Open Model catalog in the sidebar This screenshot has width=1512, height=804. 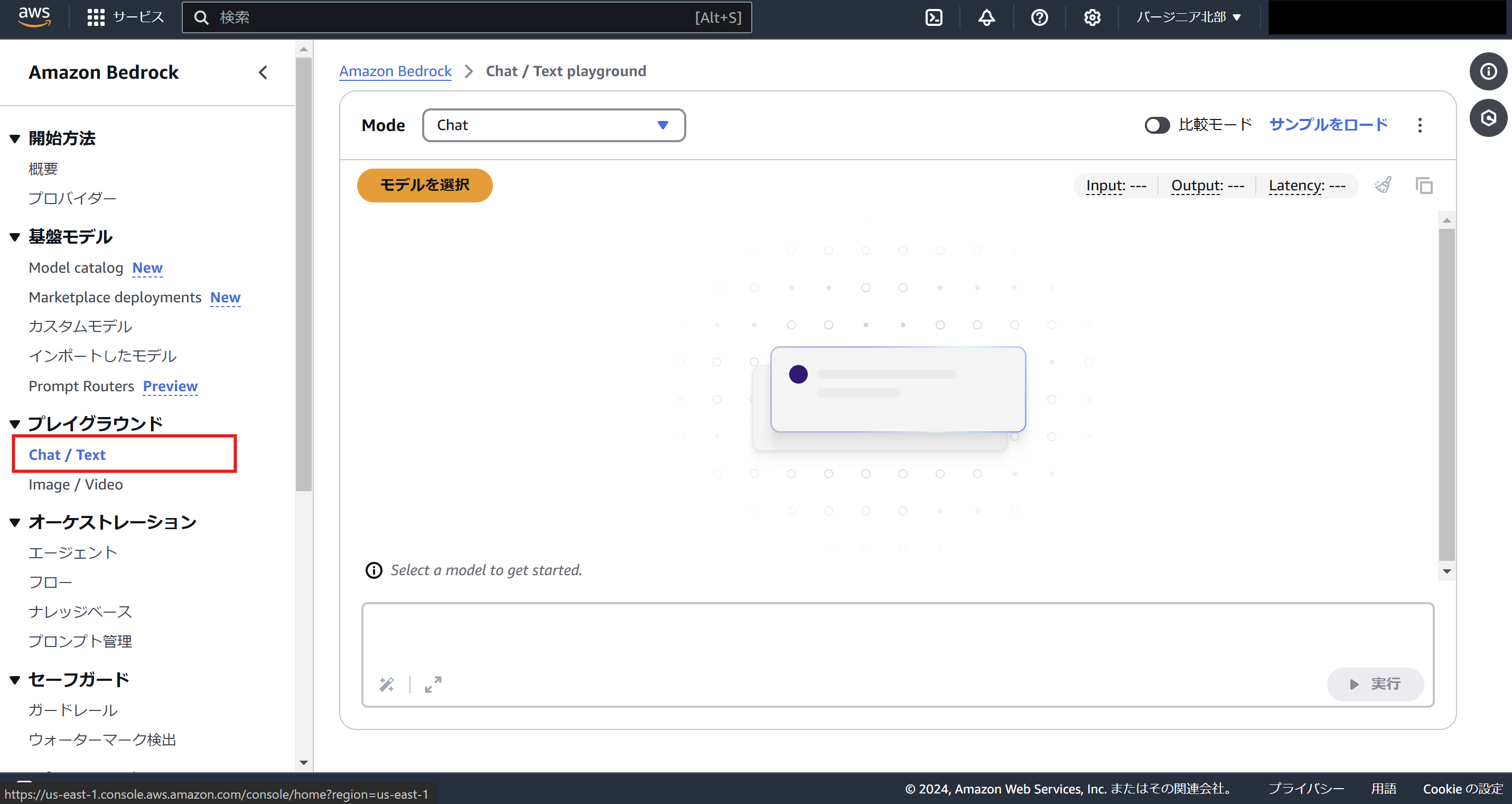pyautogui.click(x=76, y=268)
